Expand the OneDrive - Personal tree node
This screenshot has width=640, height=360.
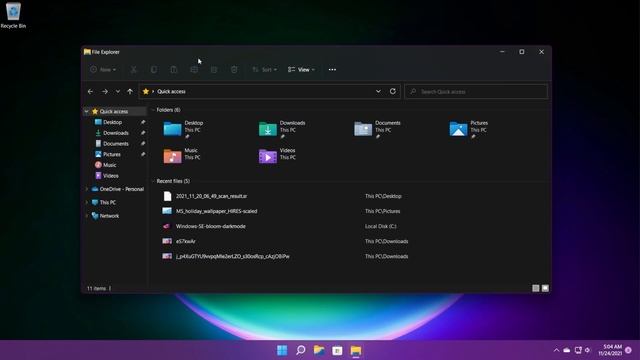[x=87, y=189]
